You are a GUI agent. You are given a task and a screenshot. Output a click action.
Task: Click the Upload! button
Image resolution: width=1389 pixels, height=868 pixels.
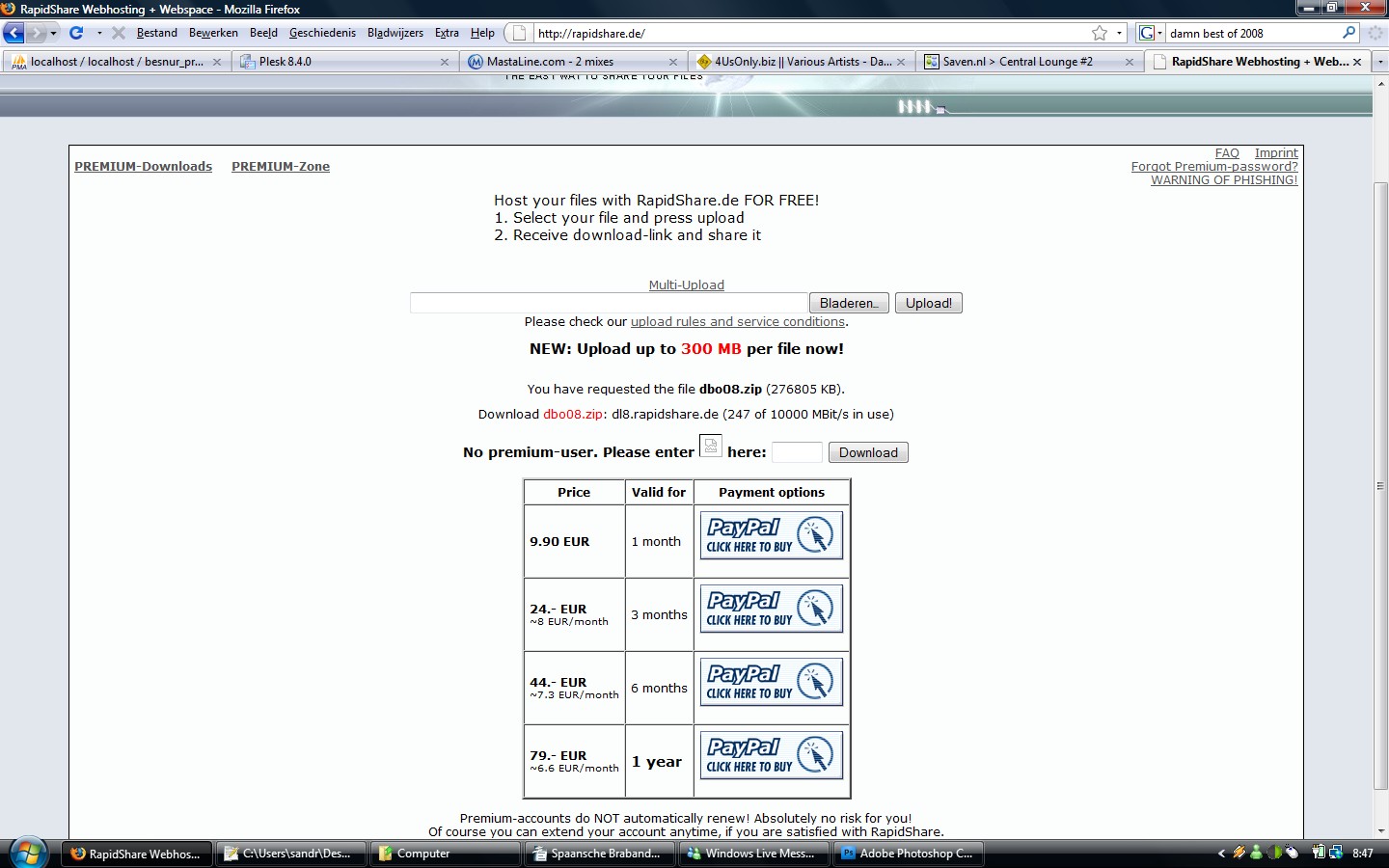click(x=928, y=303)
